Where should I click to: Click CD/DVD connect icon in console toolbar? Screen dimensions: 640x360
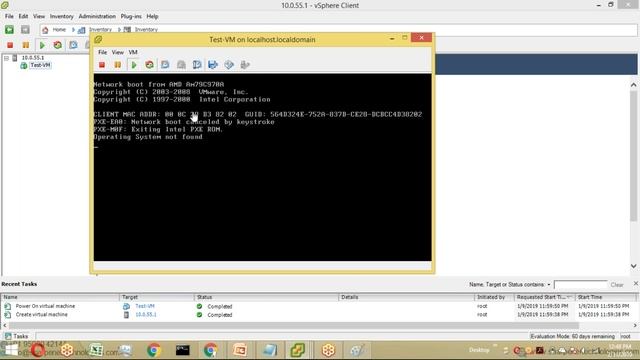click(x=229, y=65)
